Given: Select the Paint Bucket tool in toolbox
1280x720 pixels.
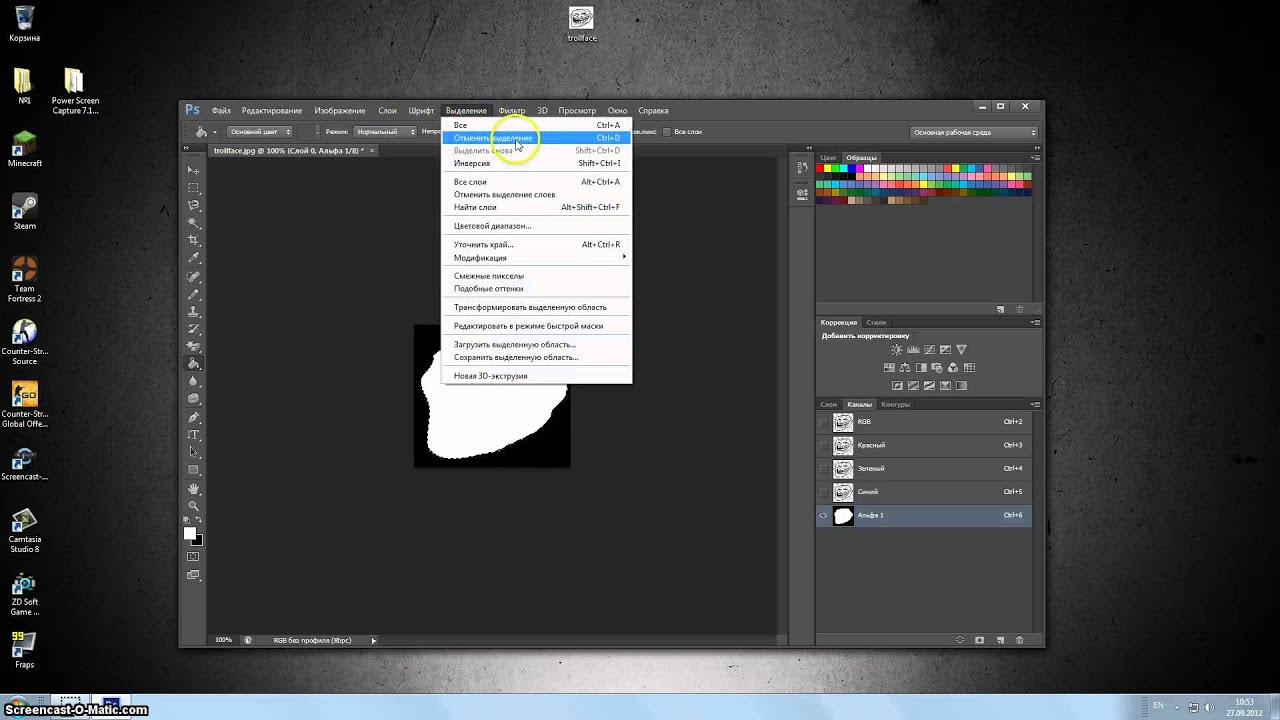Looking at the screenshot, I should click(x=193, y=363).
